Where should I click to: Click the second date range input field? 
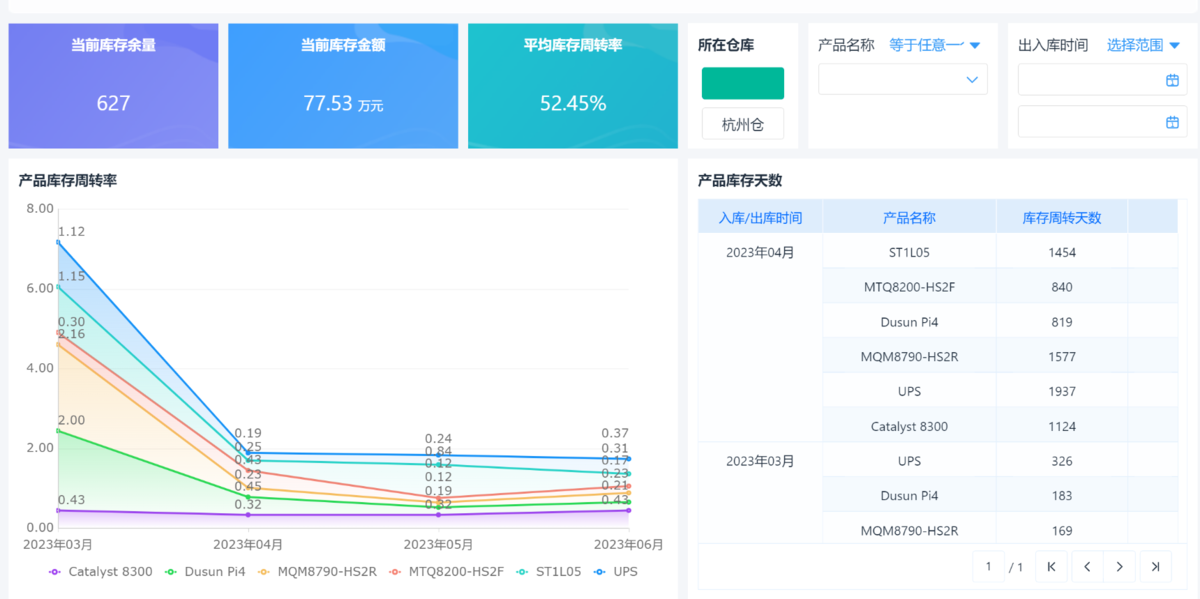1103,122
